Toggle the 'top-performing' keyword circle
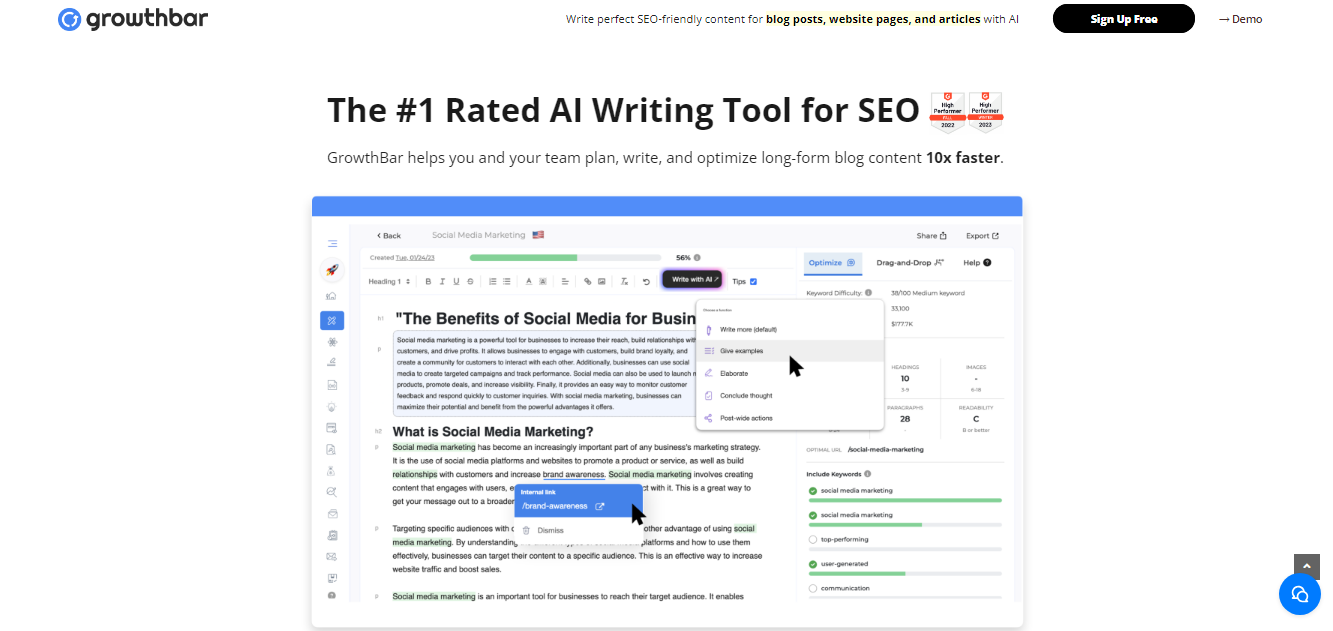 [812, 539]
